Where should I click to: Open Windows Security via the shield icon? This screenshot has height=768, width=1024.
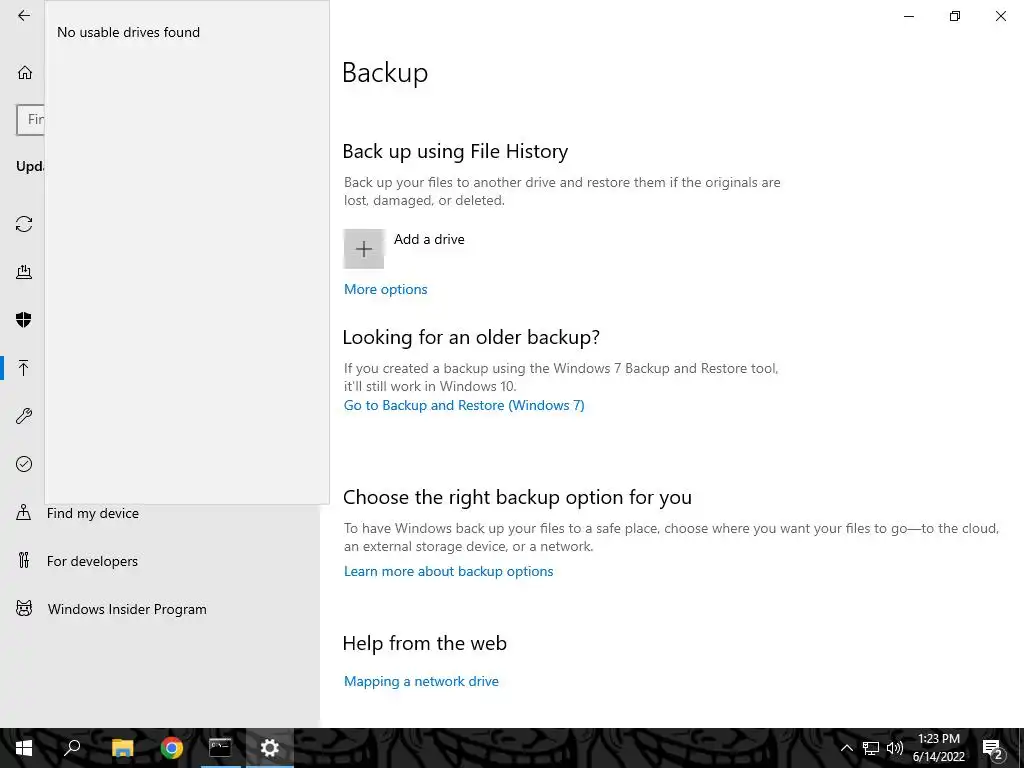(24, 319)
